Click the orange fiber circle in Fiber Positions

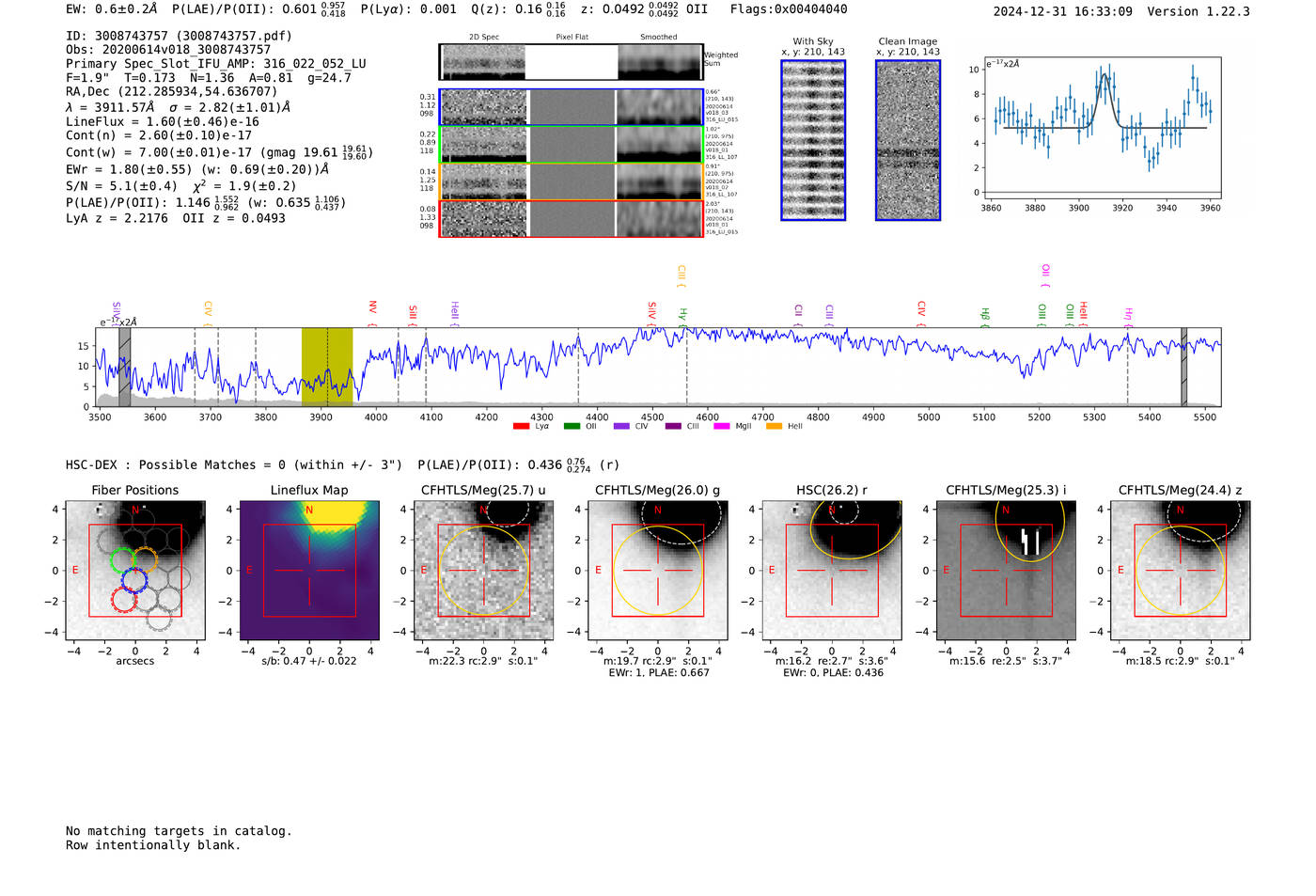(x=145, y=560)
